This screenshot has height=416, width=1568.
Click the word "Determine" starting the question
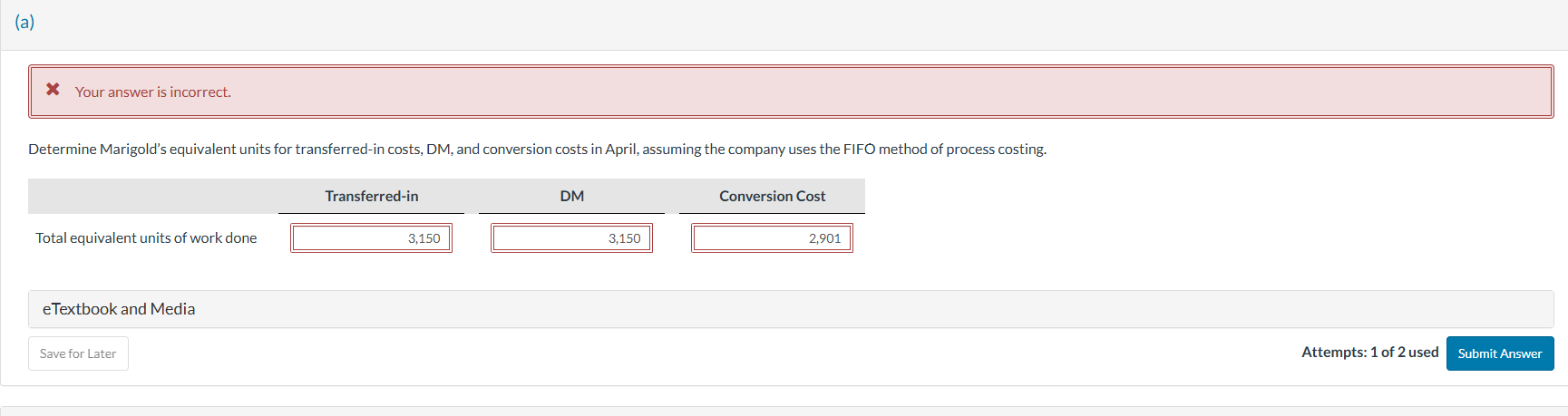tap(62, 150)
